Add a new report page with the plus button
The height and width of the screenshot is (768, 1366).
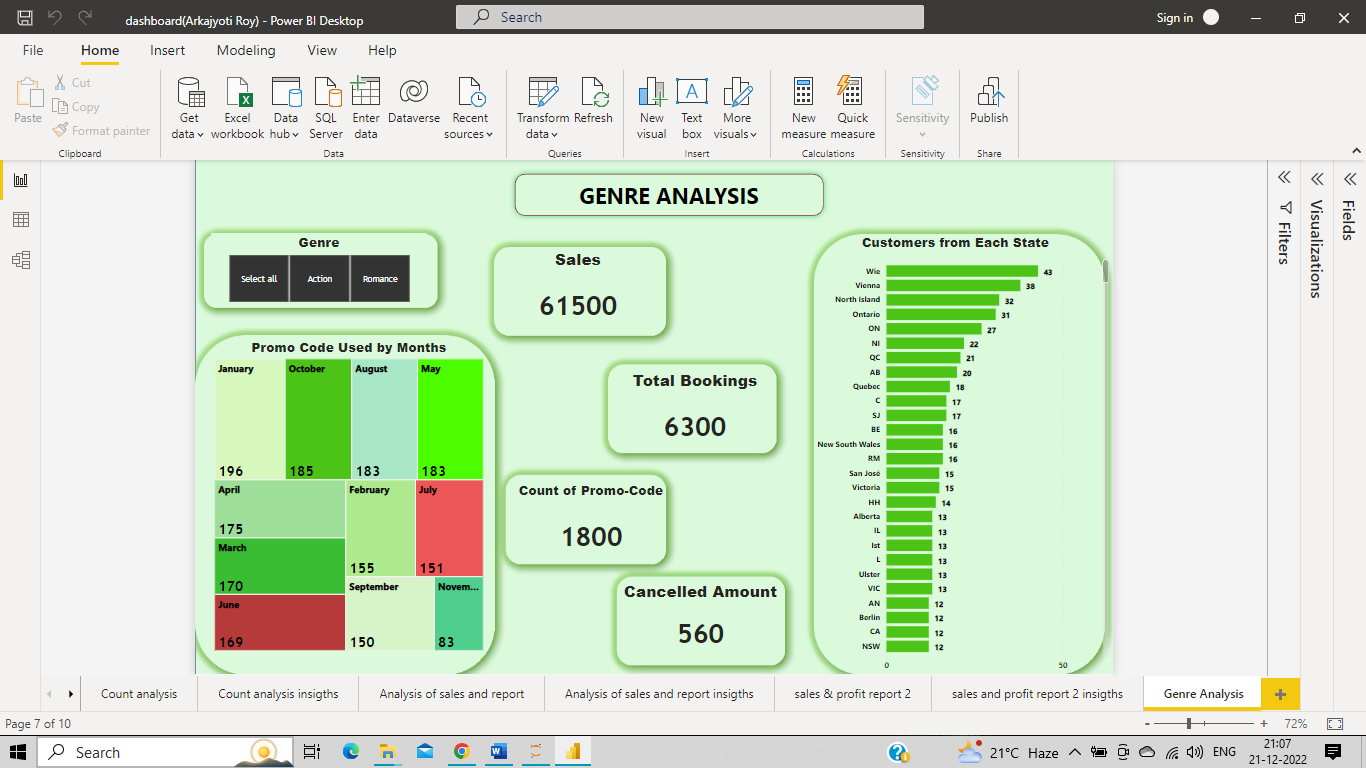point(1280,693)
